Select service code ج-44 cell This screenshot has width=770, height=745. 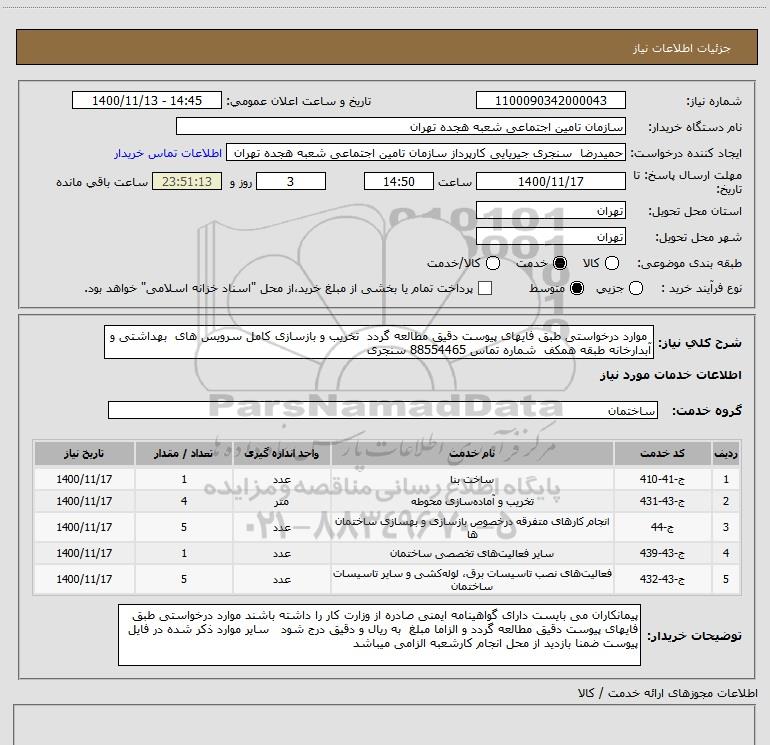pos(662,527)
